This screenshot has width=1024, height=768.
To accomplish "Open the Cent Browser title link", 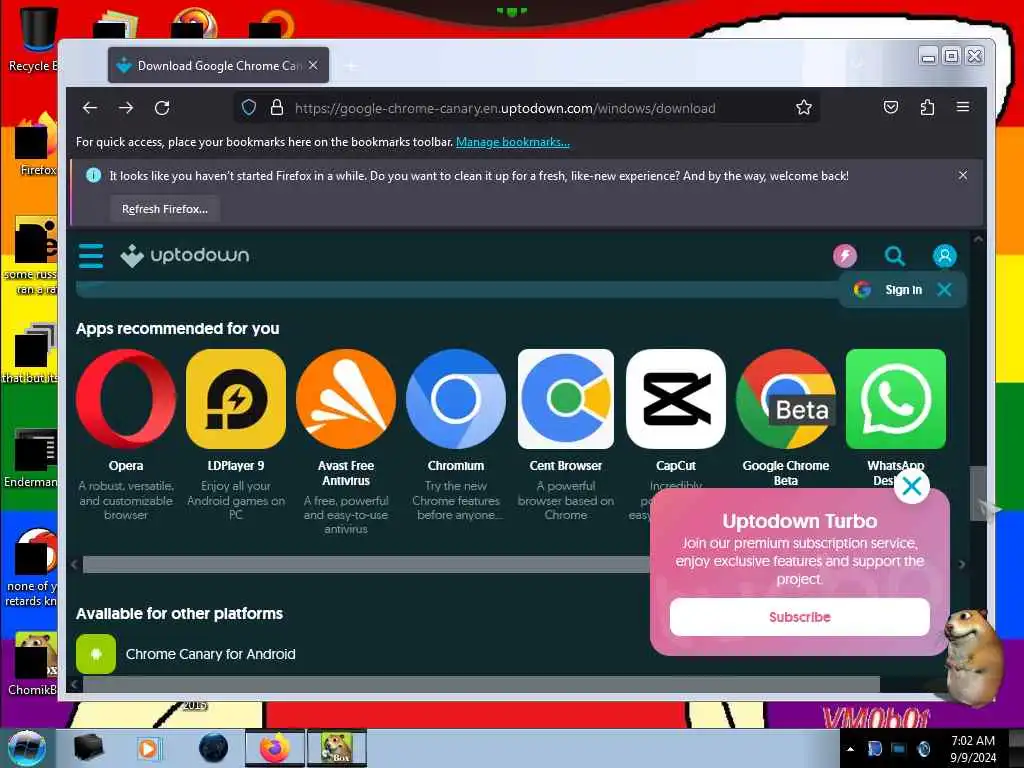I will pos(566,466).
